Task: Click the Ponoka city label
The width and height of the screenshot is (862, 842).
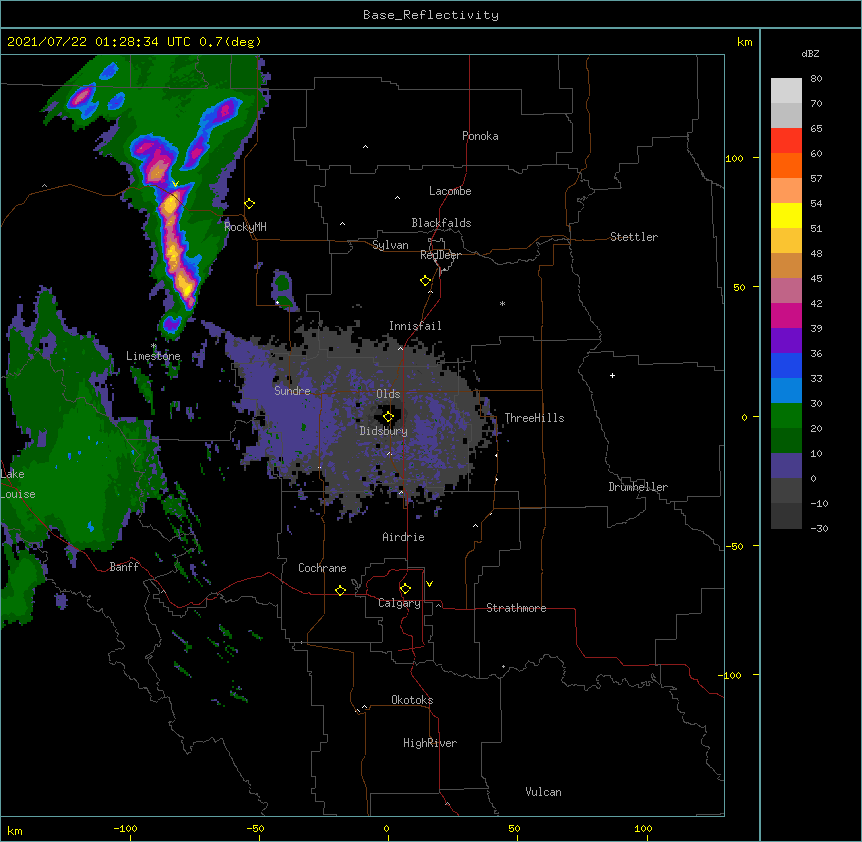Action: tap(480, 136)
